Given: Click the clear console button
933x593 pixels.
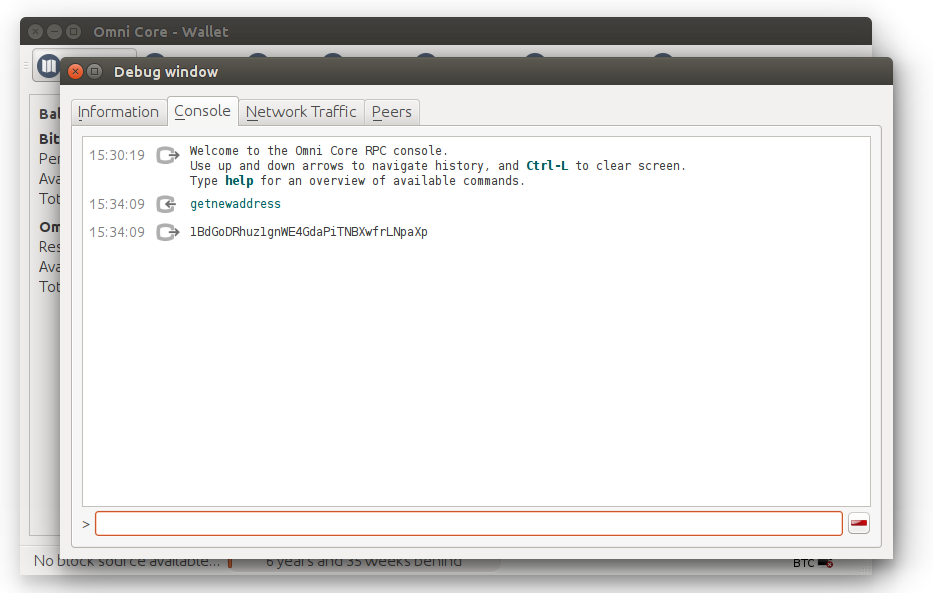Looking at the screenshot, I should click(x=858, y=523).
